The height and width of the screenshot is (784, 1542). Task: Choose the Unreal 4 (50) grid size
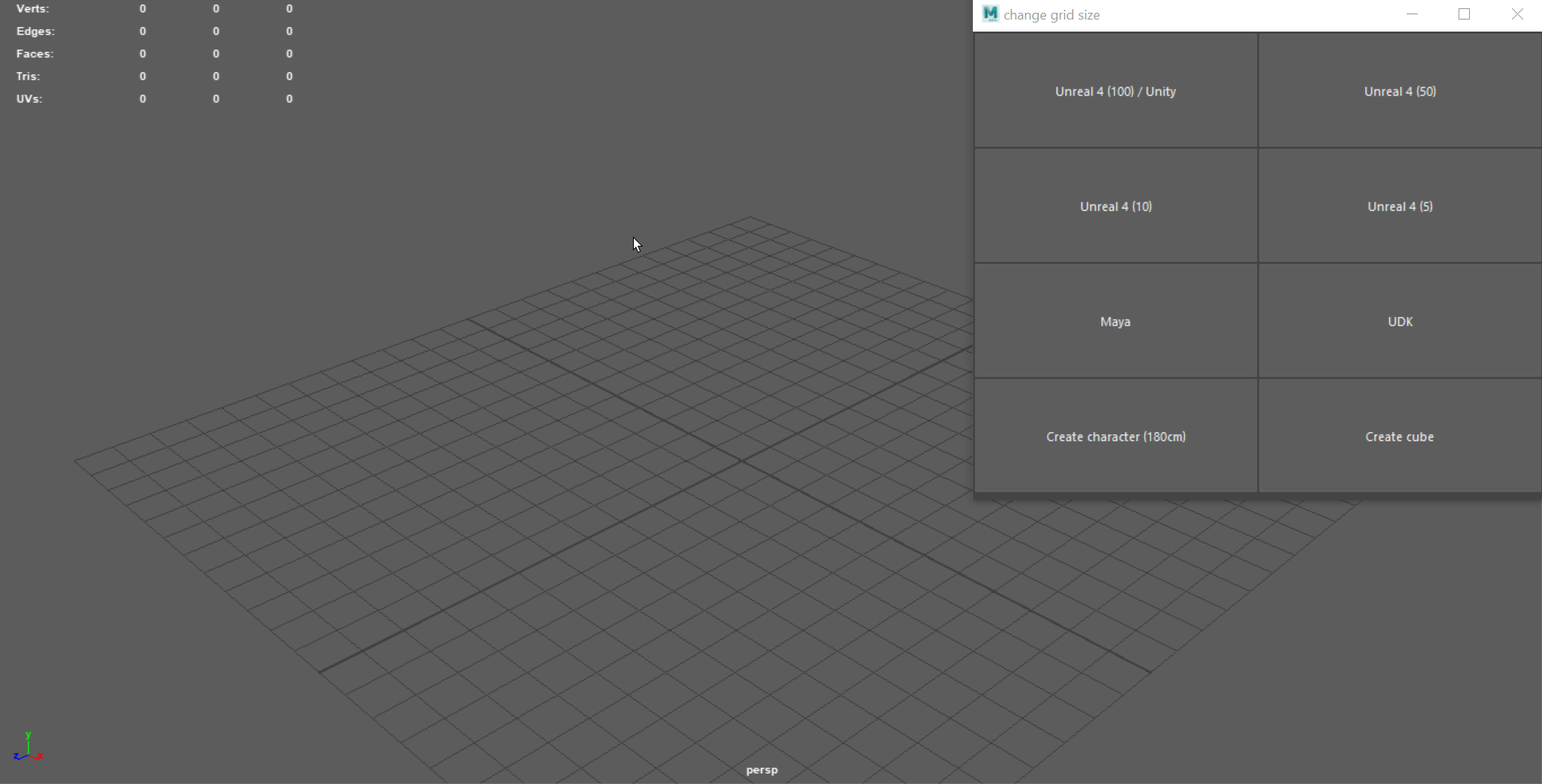click(x=1400, y=90)
